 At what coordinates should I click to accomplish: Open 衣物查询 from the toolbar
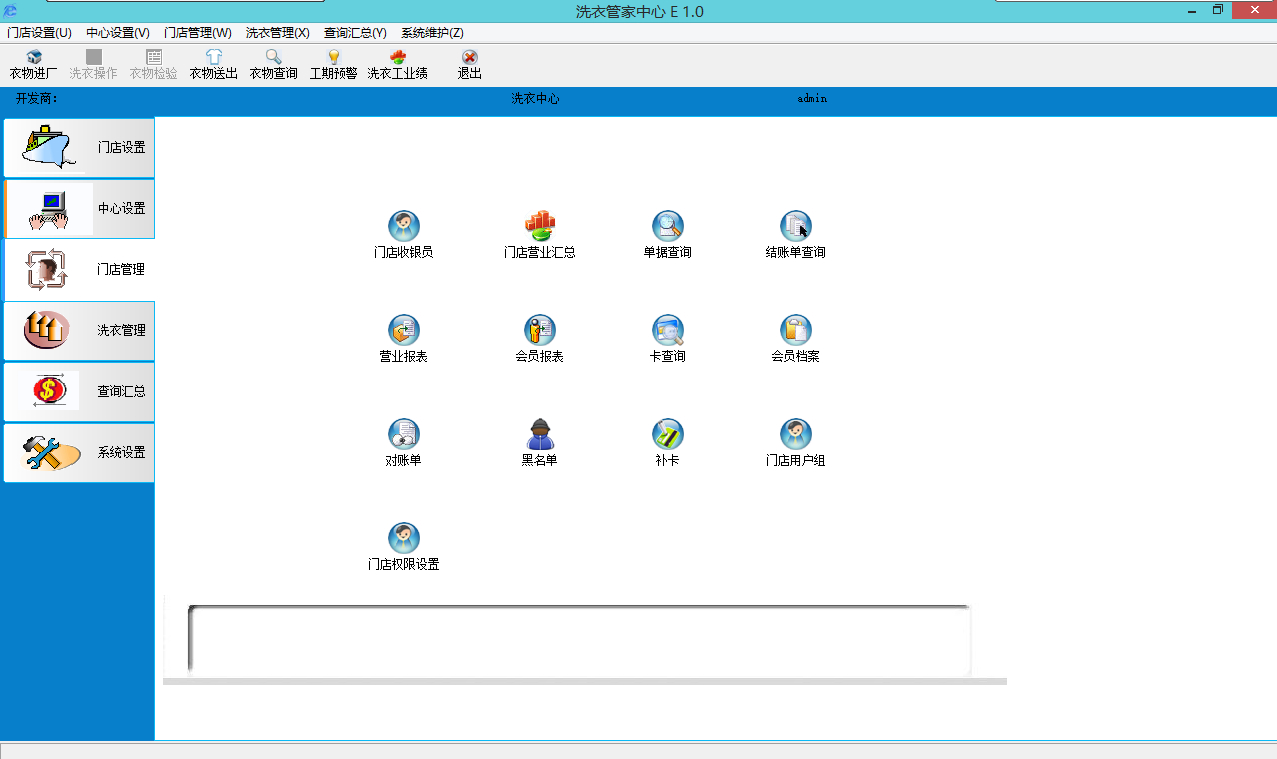pos(273,65)
